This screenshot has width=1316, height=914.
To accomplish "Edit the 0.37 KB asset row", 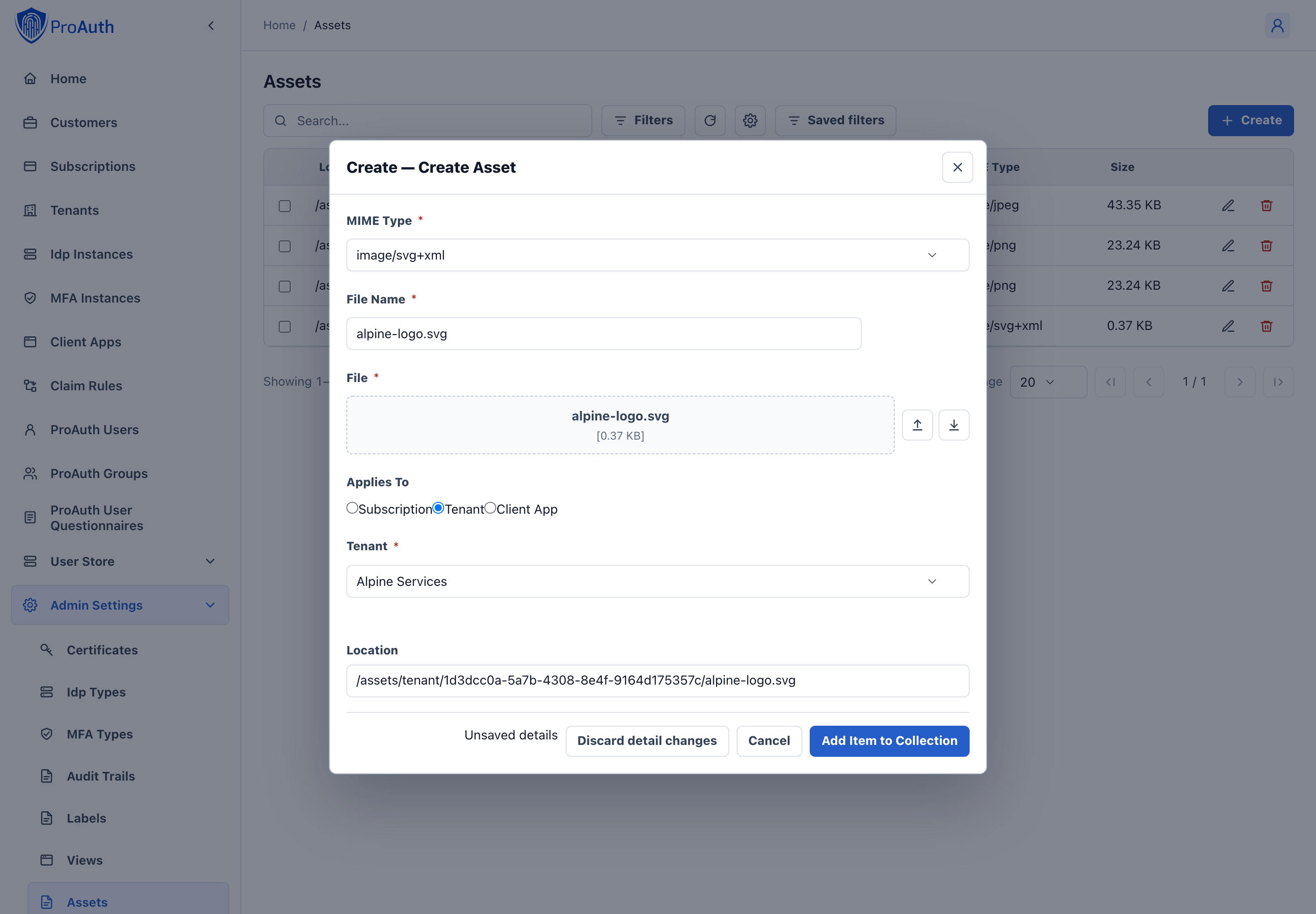I will (x=1228, y=326).
